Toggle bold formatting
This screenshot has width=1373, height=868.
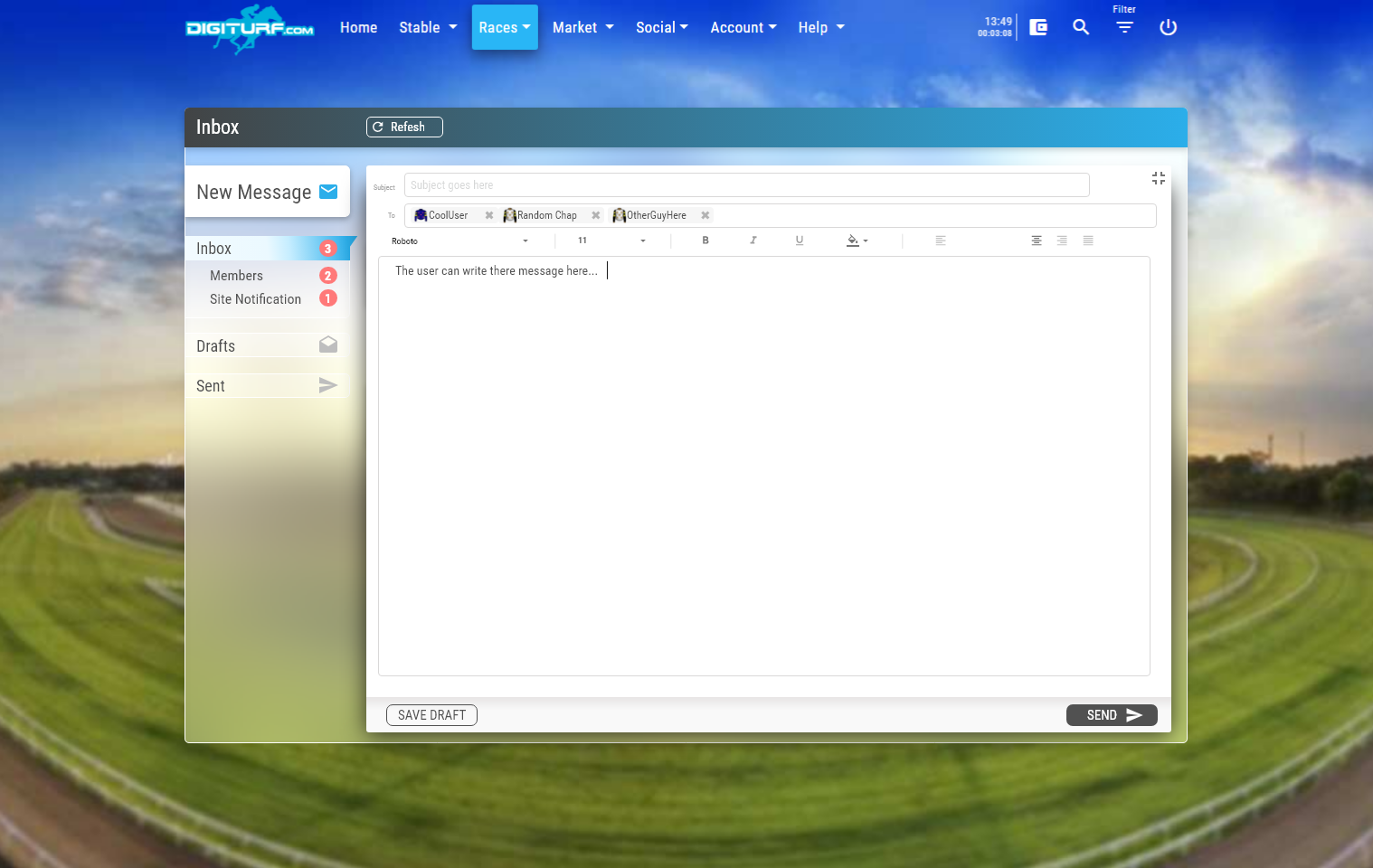pyautogui.click(x=705, y=241)
